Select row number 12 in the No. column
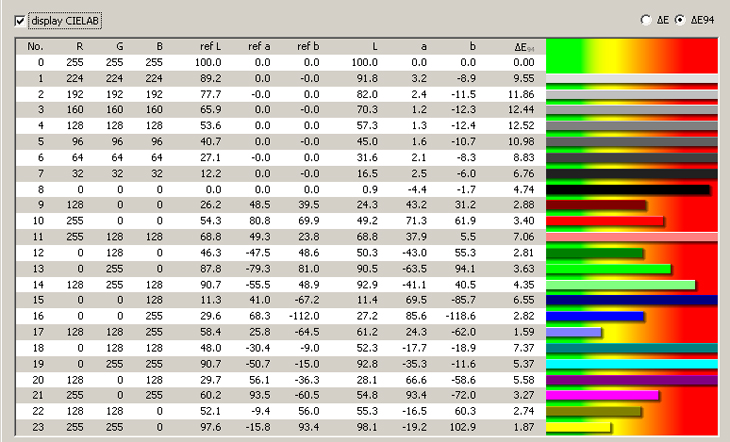 [36, 252]
